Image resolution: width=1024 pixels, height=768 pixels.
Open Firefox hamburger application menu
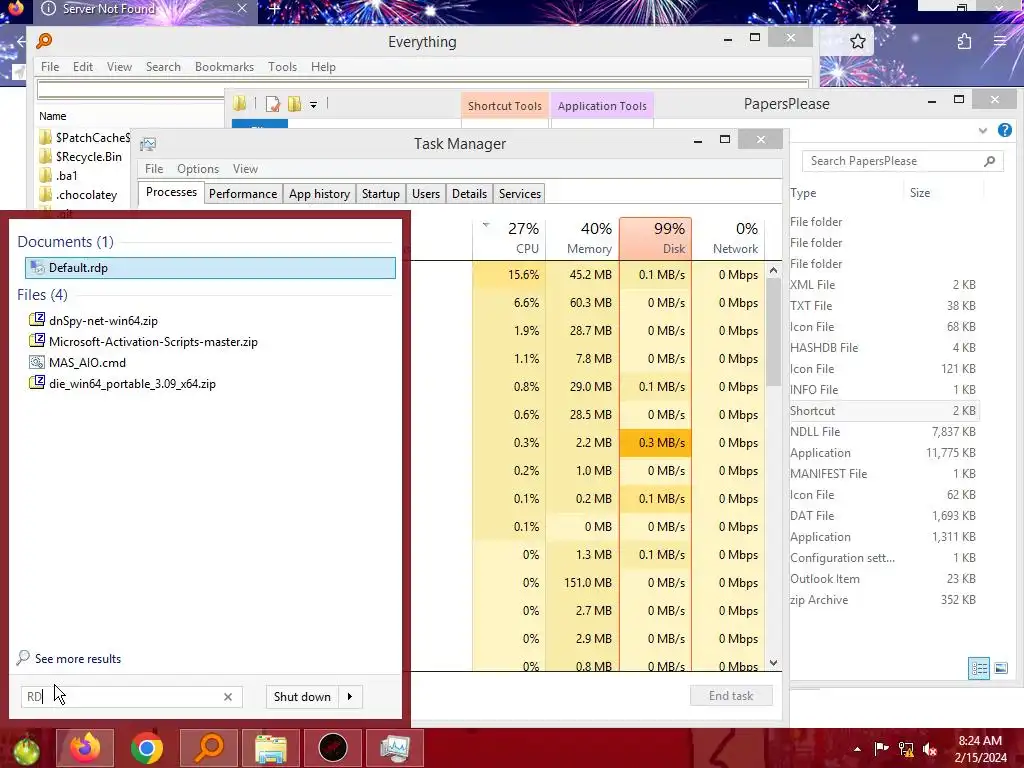click(x=1000, y=42)
